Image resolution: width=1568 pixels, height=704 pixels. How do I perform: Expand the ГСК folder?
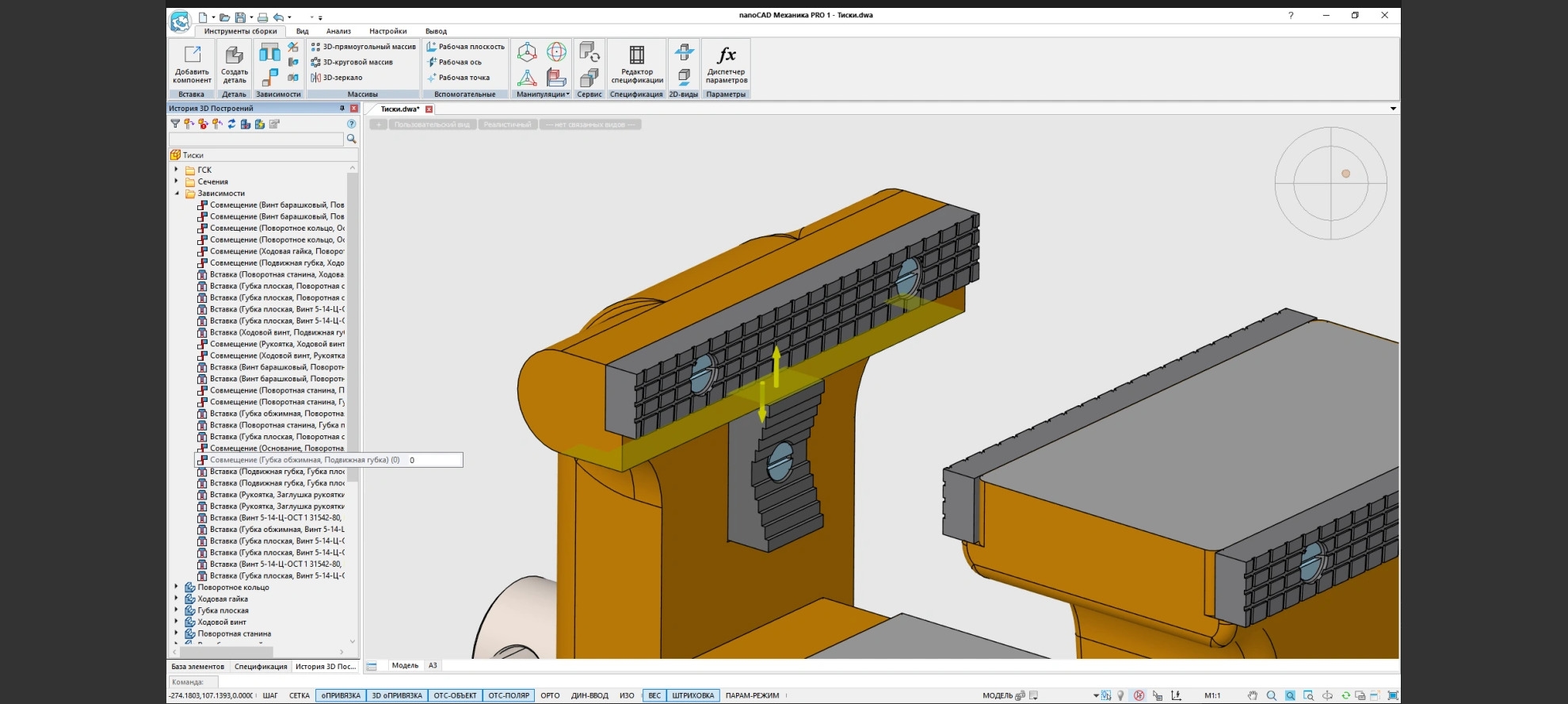click(x=177, y=170)
